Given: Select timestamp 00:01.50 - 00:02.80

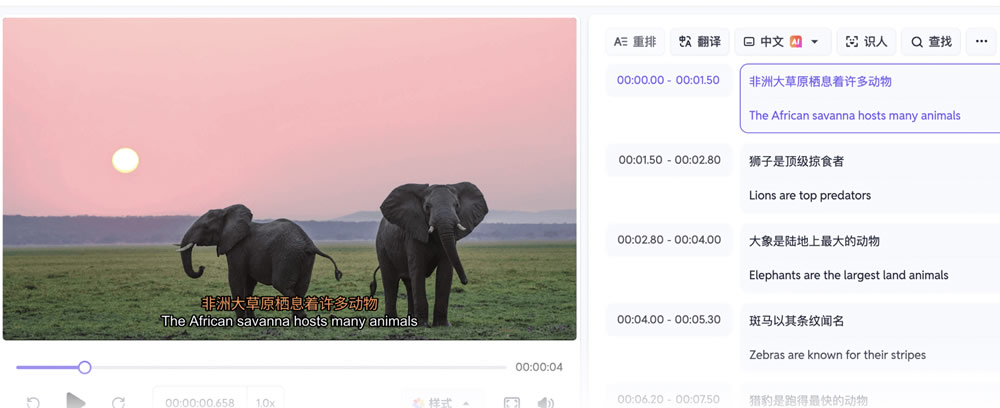Looking at the screenshot, I should click(x=668, y=160).
